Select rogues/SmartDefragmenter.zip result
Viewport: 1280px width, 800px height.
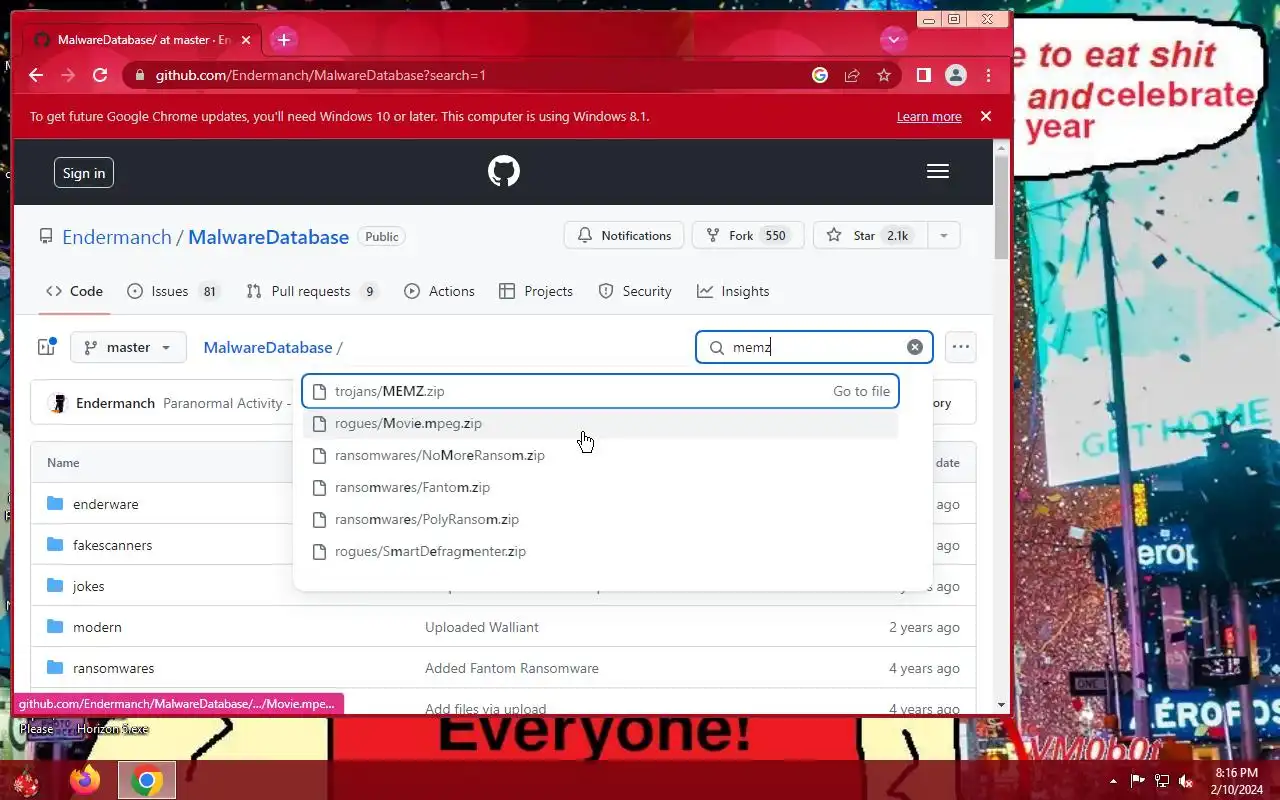pyautogui.click(x=601, y=551)
